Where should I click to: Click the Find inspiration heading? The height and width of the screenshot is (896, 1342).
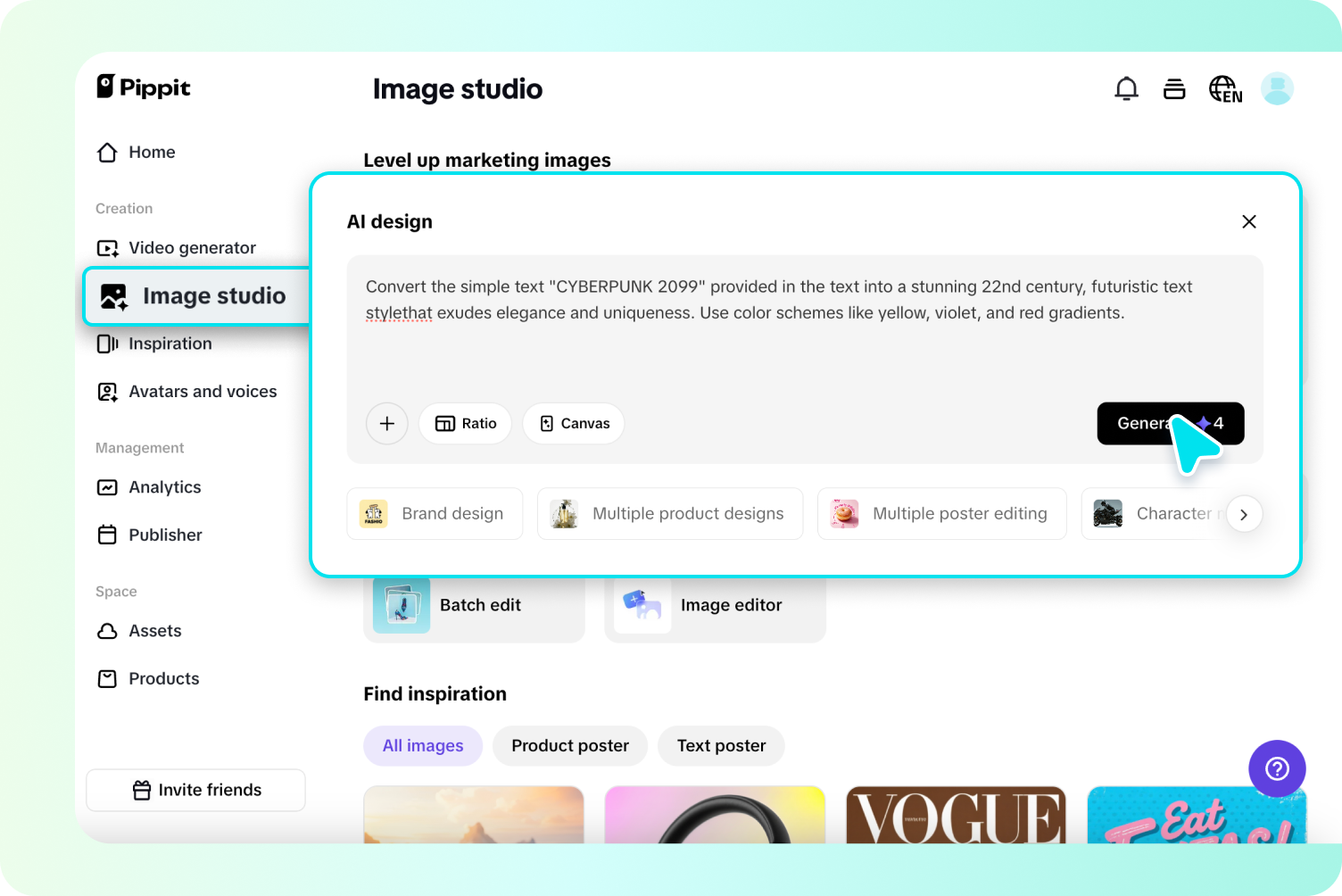435,694
